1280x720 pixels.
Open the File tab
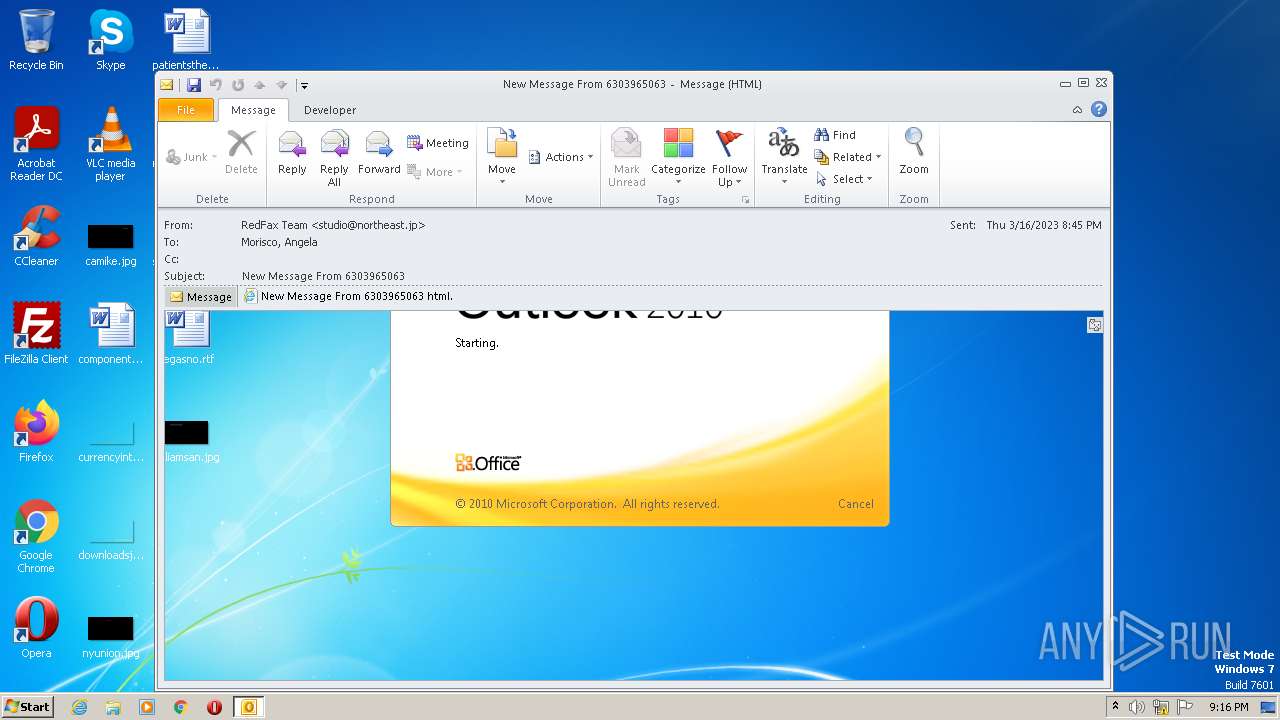pyautogui.click(x=186, y=110)
